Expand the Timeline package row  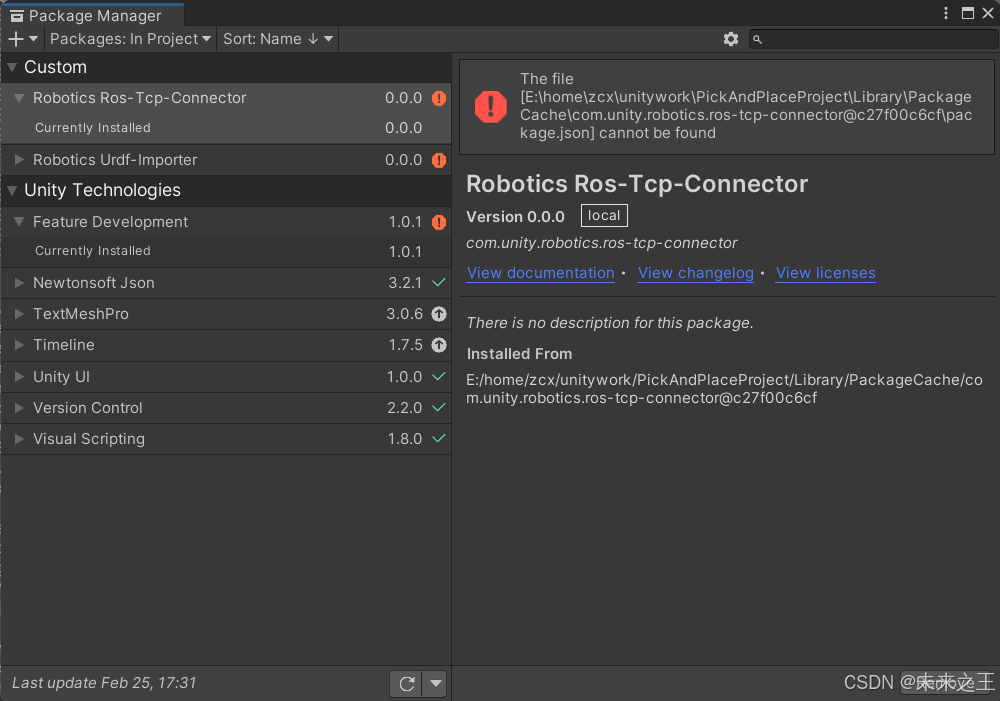coord(19,345)
